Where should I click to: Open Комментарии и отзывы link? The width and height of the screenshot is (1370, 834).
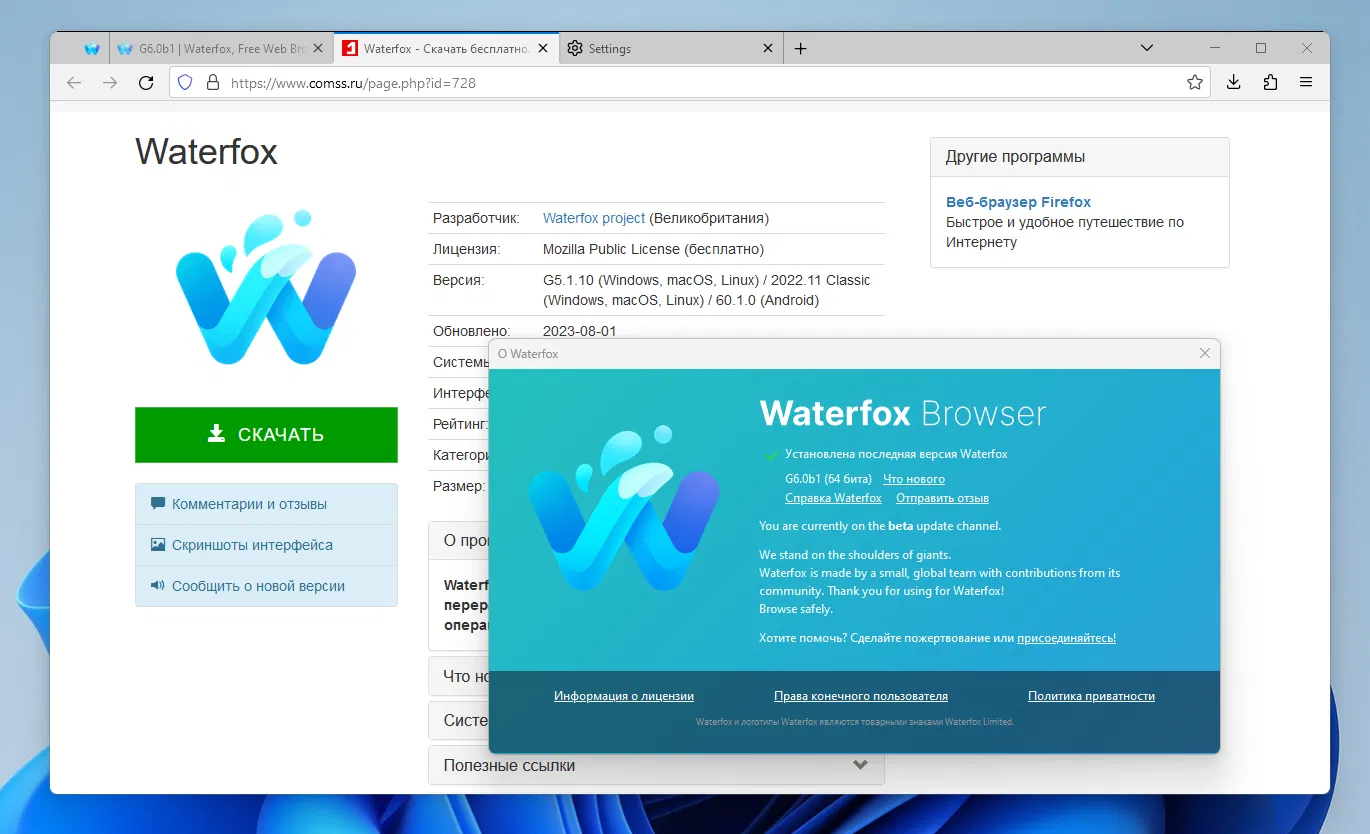coord(249,504)
